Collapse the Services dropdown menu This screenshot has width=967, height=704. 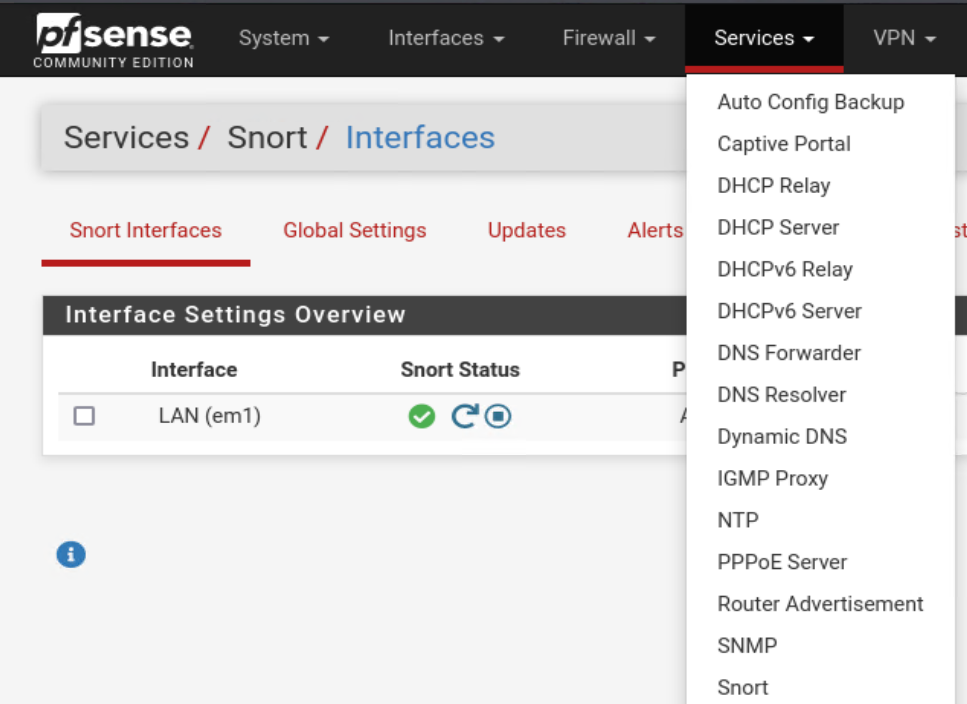(x=764, y=38)
